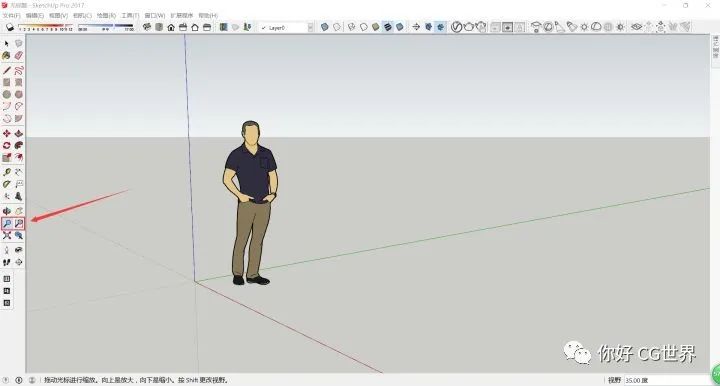This screenshot has width=720, height=386.
Task: Choose the Tape Measure tool
Action: (x=6, y=172)
